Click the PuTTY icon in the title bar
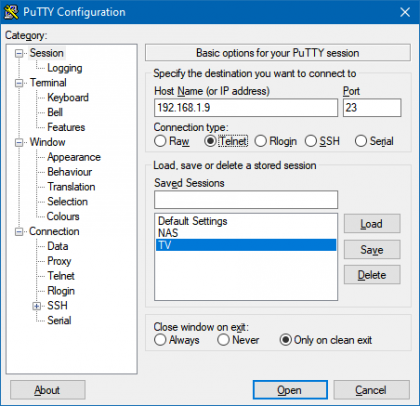The width and height of the screenshot is (420, 406). [x=11, y=12]
